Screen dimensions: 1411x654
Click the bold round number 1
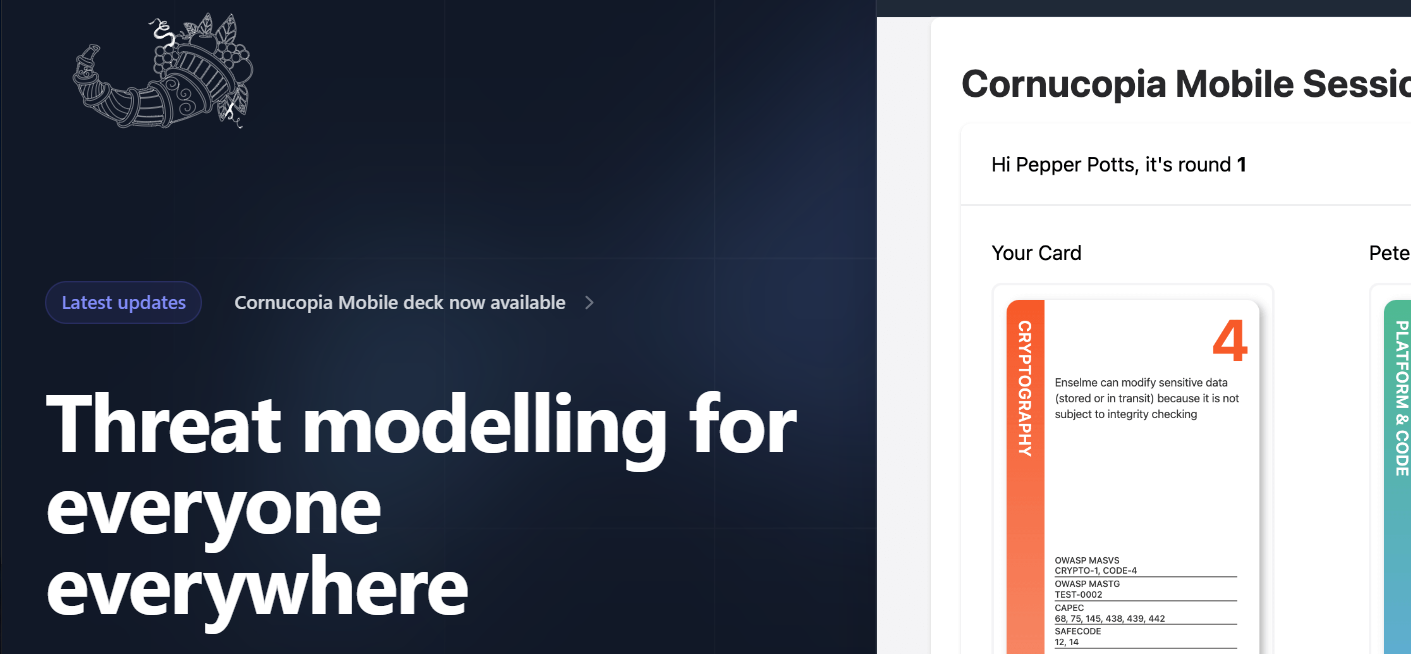[1241, 165]
